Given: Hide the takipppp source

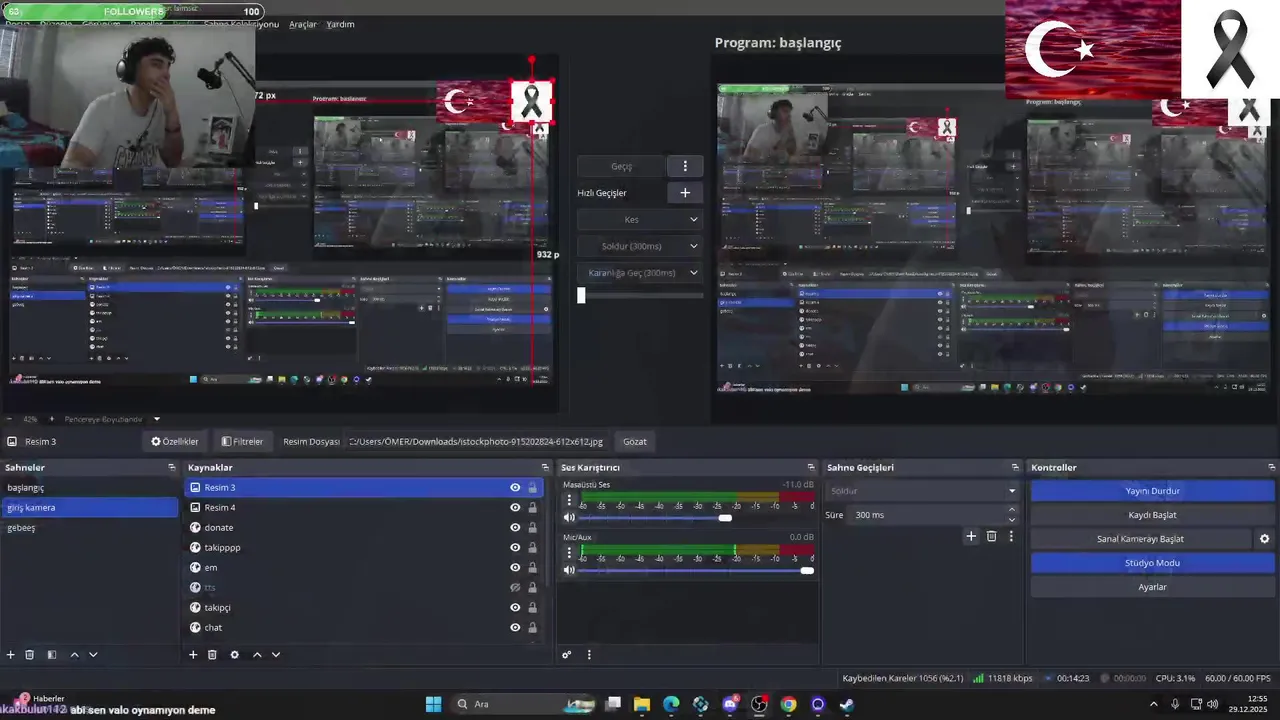Looking at the screenshot, I should (515, 547).
